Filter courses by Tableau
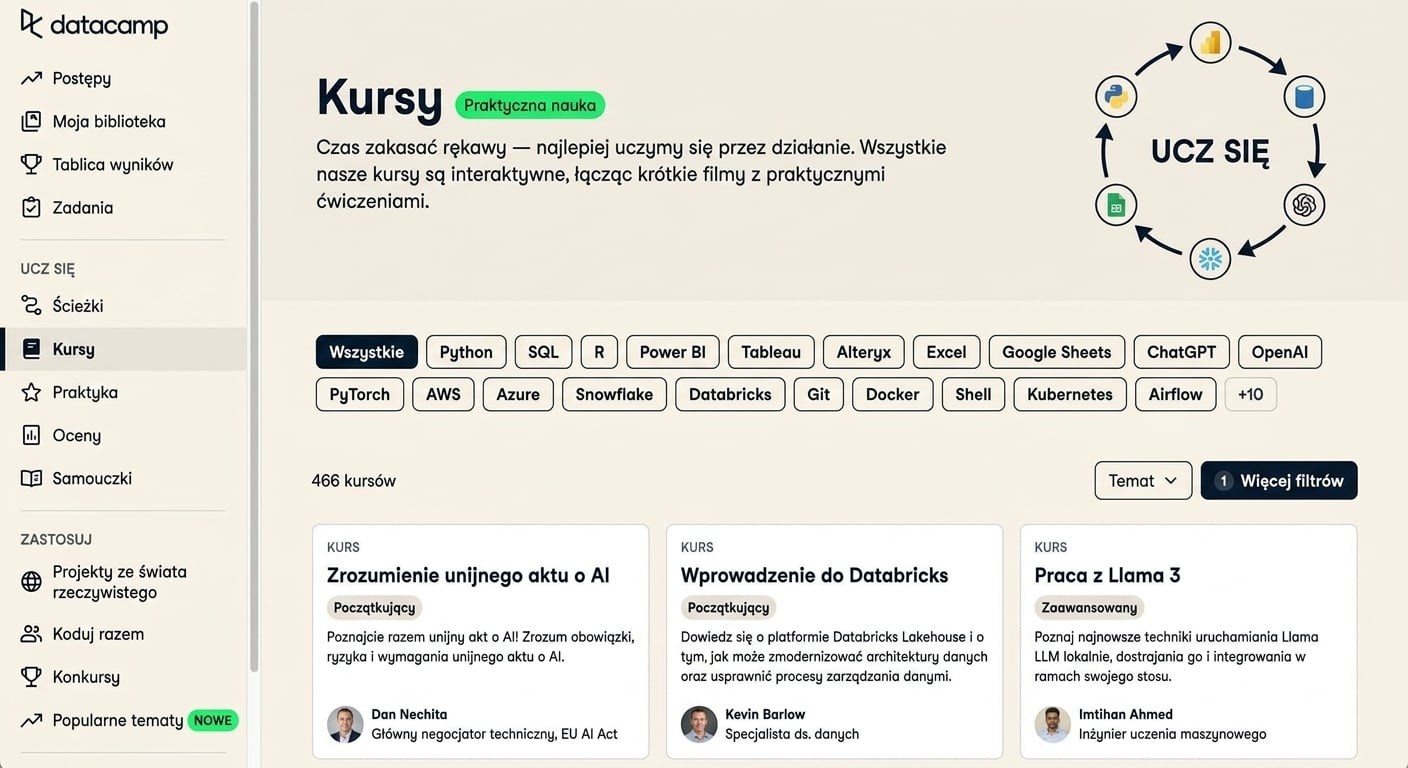This screenshot has height=768, width=1408. (x=771, y=352)
